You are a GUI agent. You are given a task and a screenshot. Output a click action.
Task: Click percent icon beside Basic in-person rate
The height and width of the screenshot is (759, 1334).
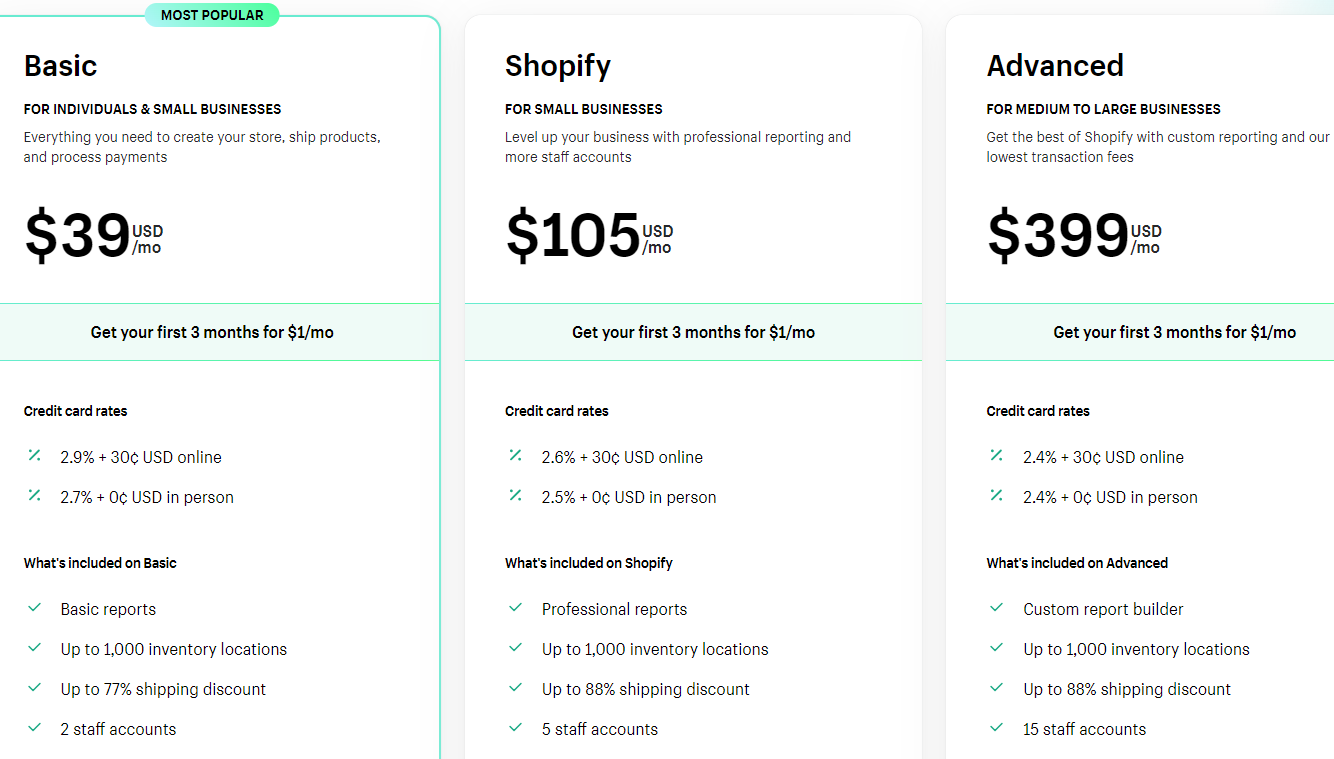click(34, 496)
